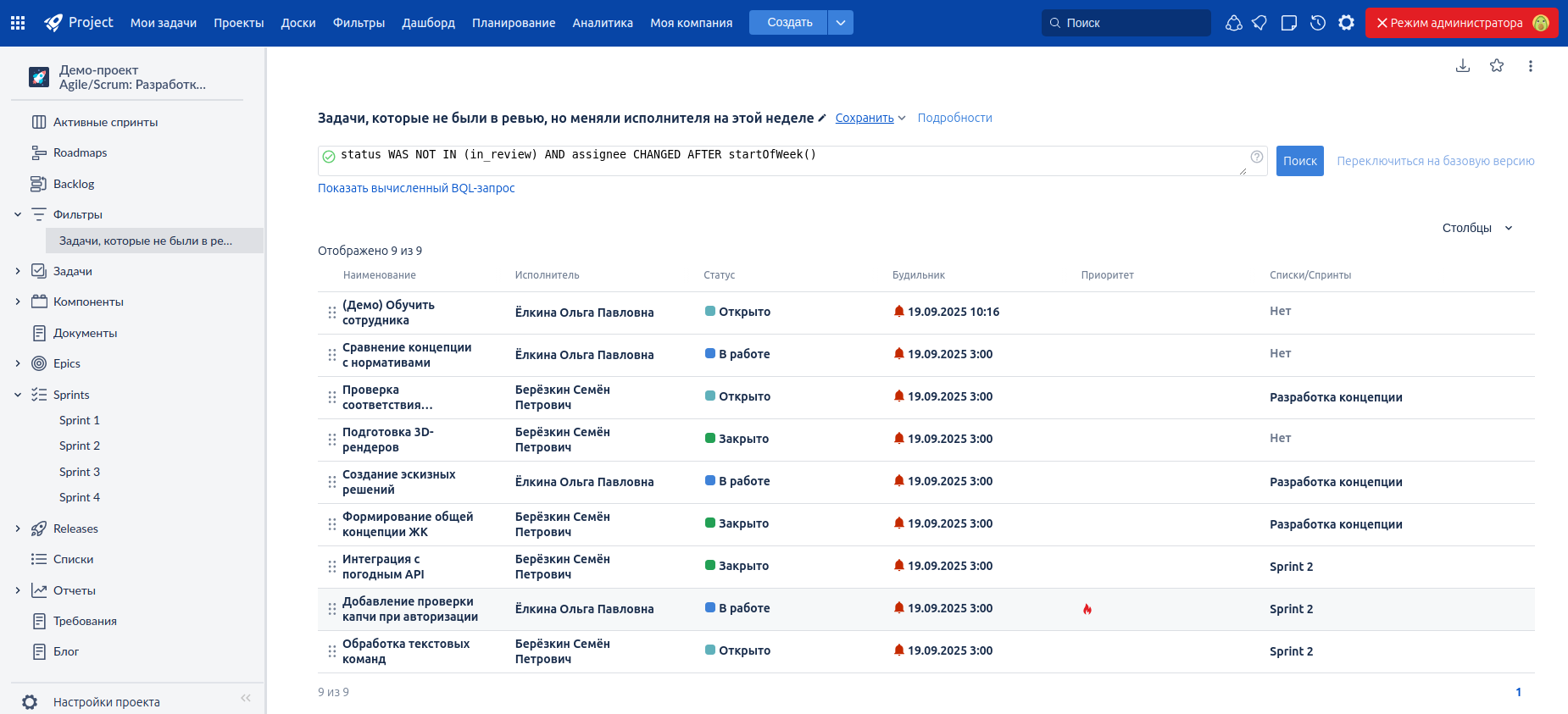Image resolution: width=1568 pixels, height=714 pixels.
Task: Click the blue Поиск button
Action: (1299, 161)
